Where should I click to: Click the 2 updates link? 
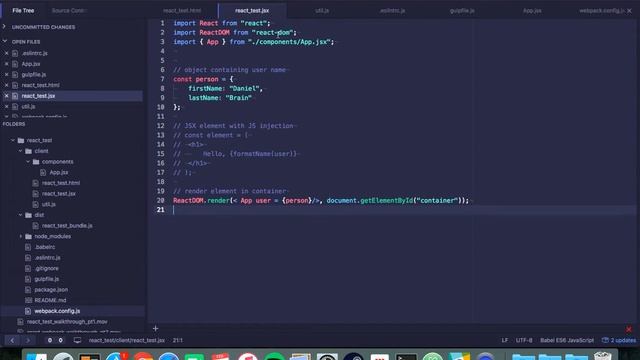(x=619, y=340)
